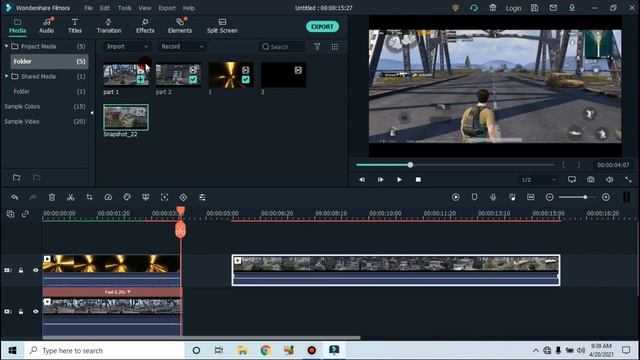
Task: Open the preview quality 1/2 dropdown
Action: [539, 180]
